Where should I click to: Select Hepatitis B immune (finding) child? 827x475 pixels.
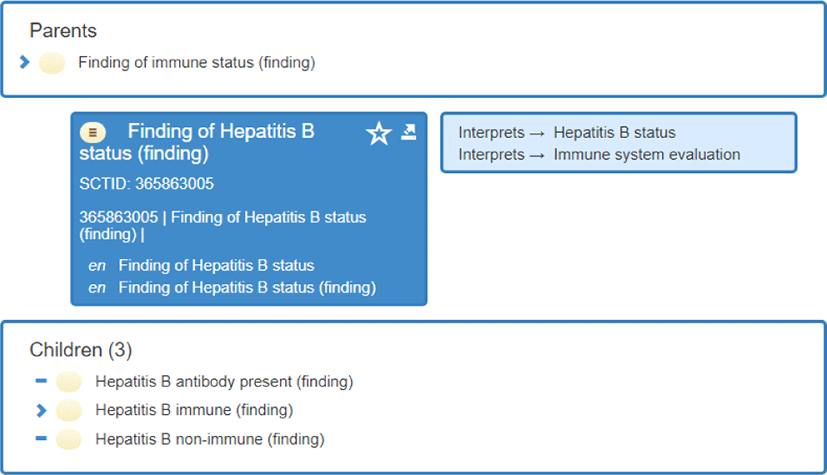tap(194, 410)
